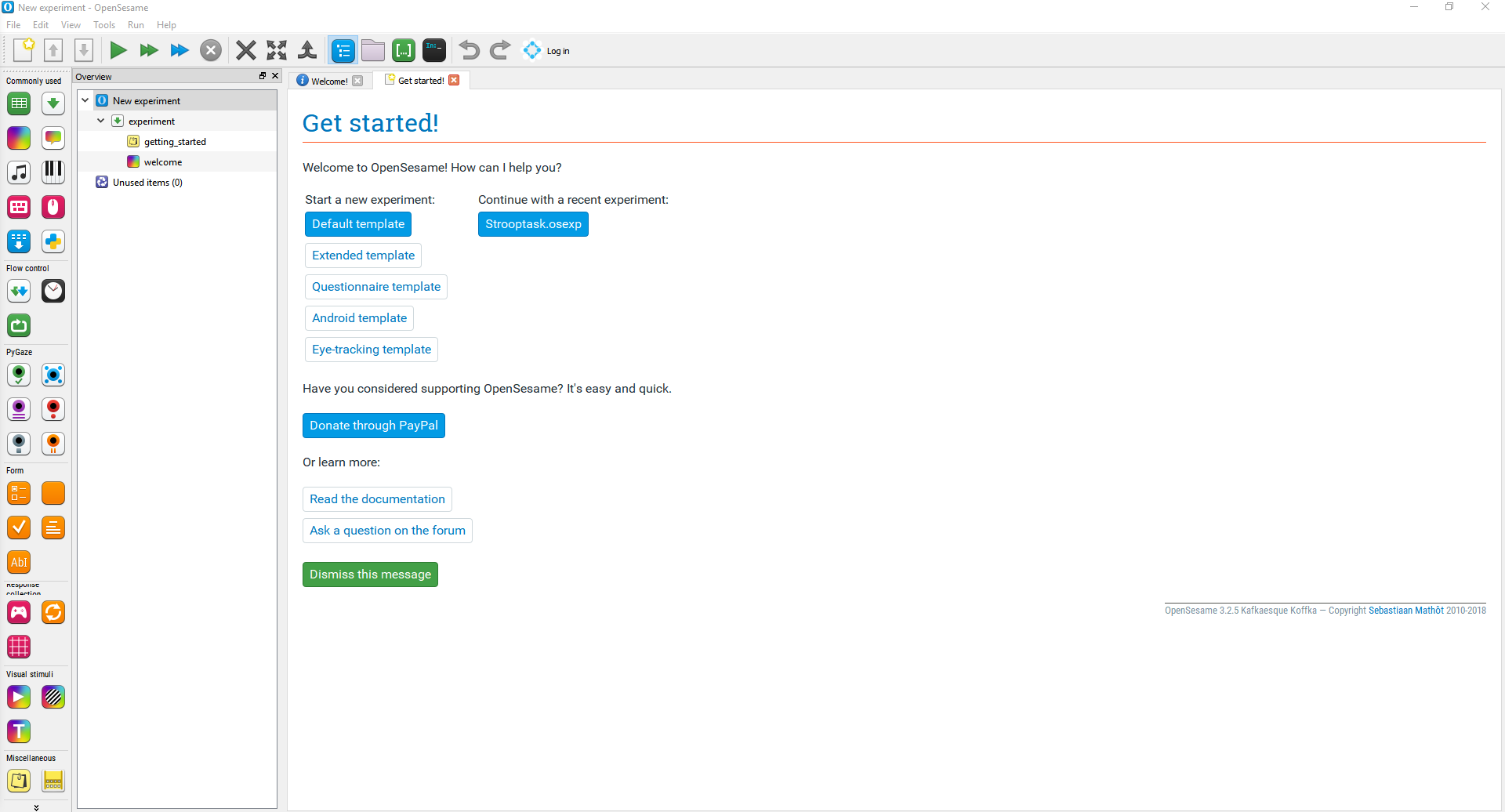1505x812 pixels.
Task: Toggle one-tab mode with expand arrows icon
Action: click(x=277, y=50)
